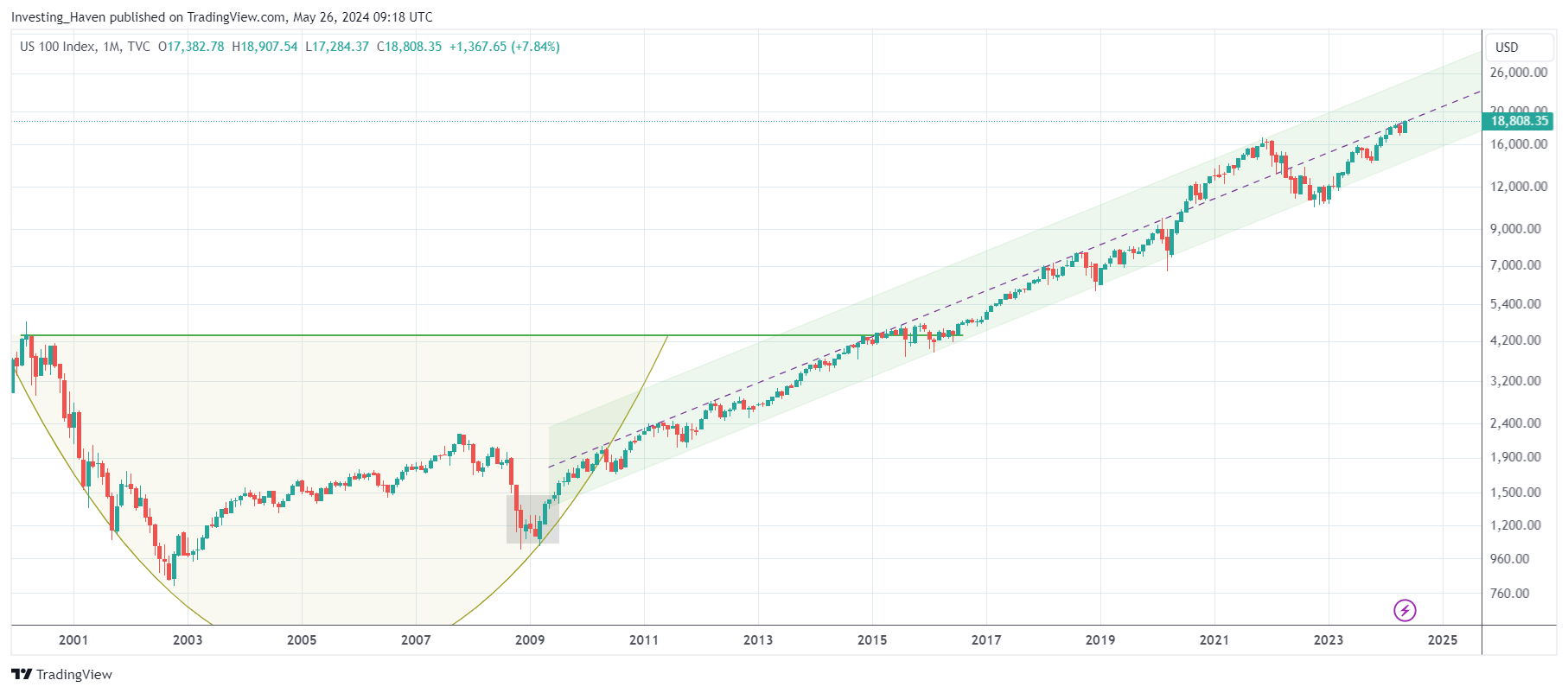Click the current price tag 18,808.35

(1519, 121)
